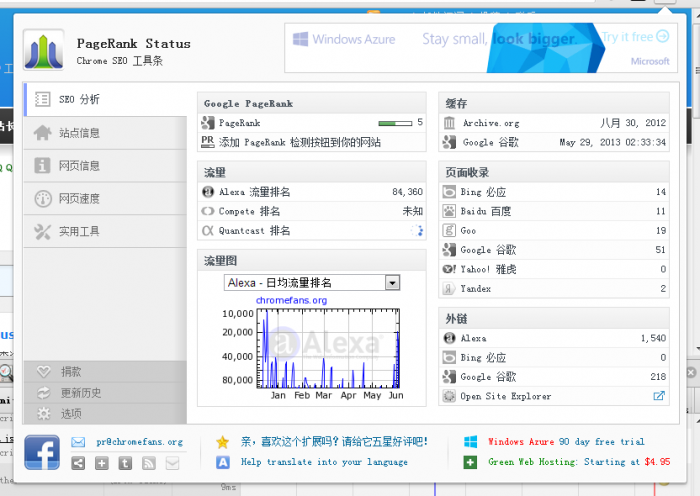
Task: Click the Windows logo icon in footer
Action: point(471,442)
